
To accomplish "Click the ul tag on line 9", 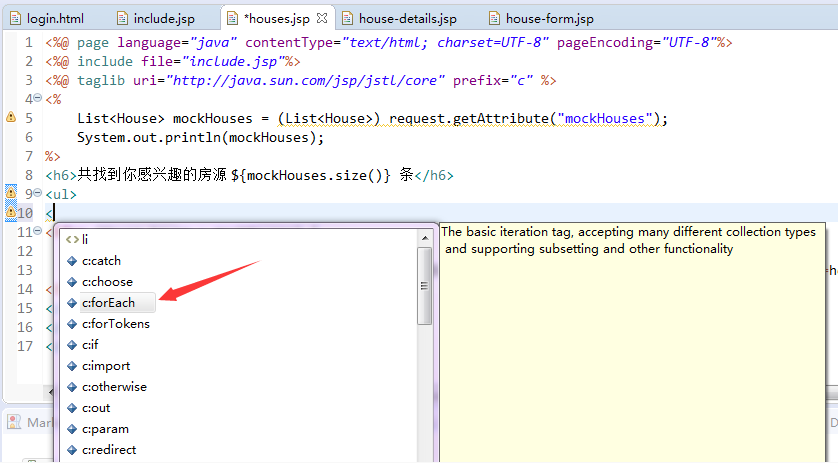I will pos(61,194).
